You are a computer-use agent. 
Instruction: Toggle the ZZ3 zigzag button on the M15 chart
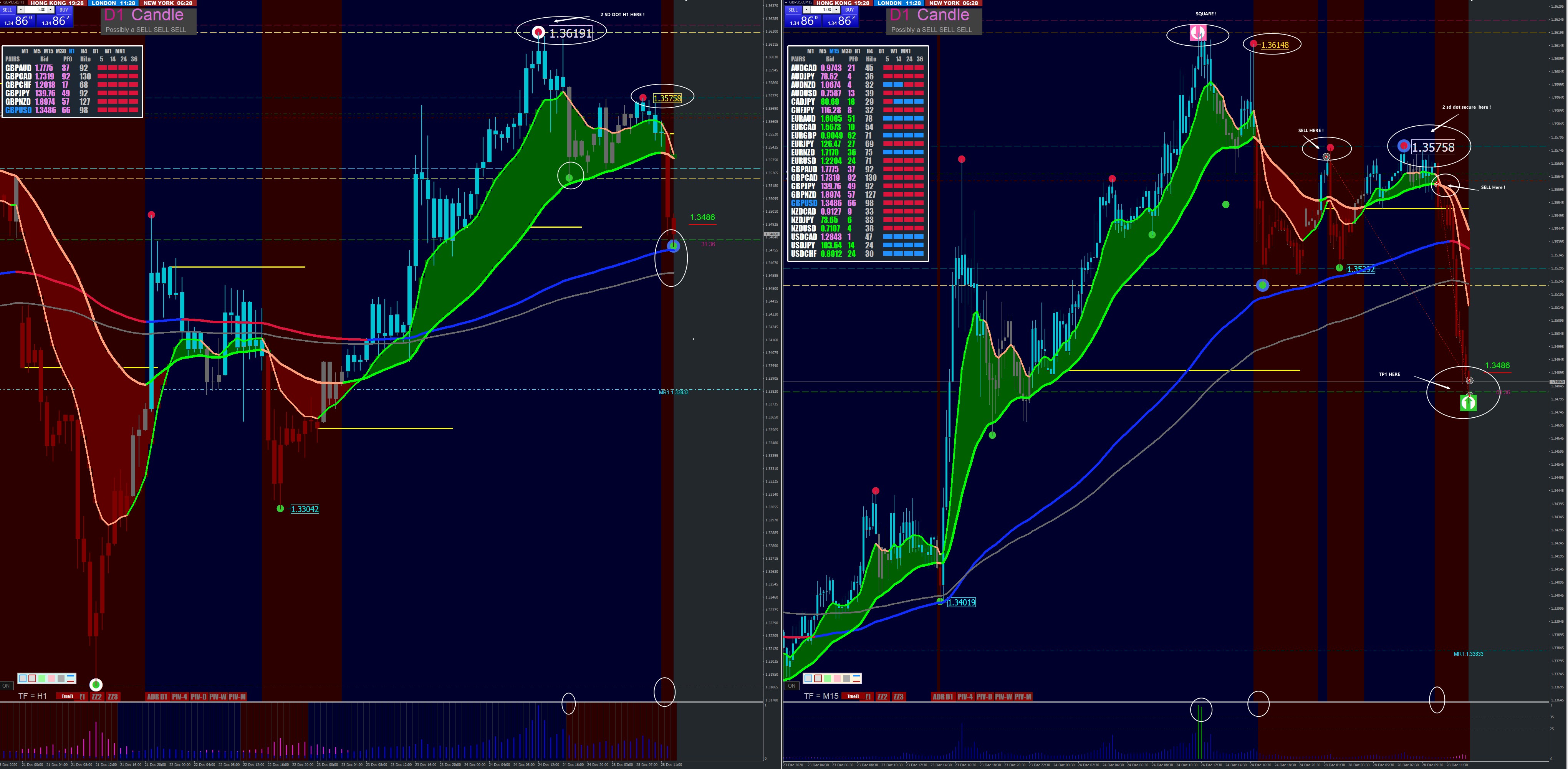point(898,696)
